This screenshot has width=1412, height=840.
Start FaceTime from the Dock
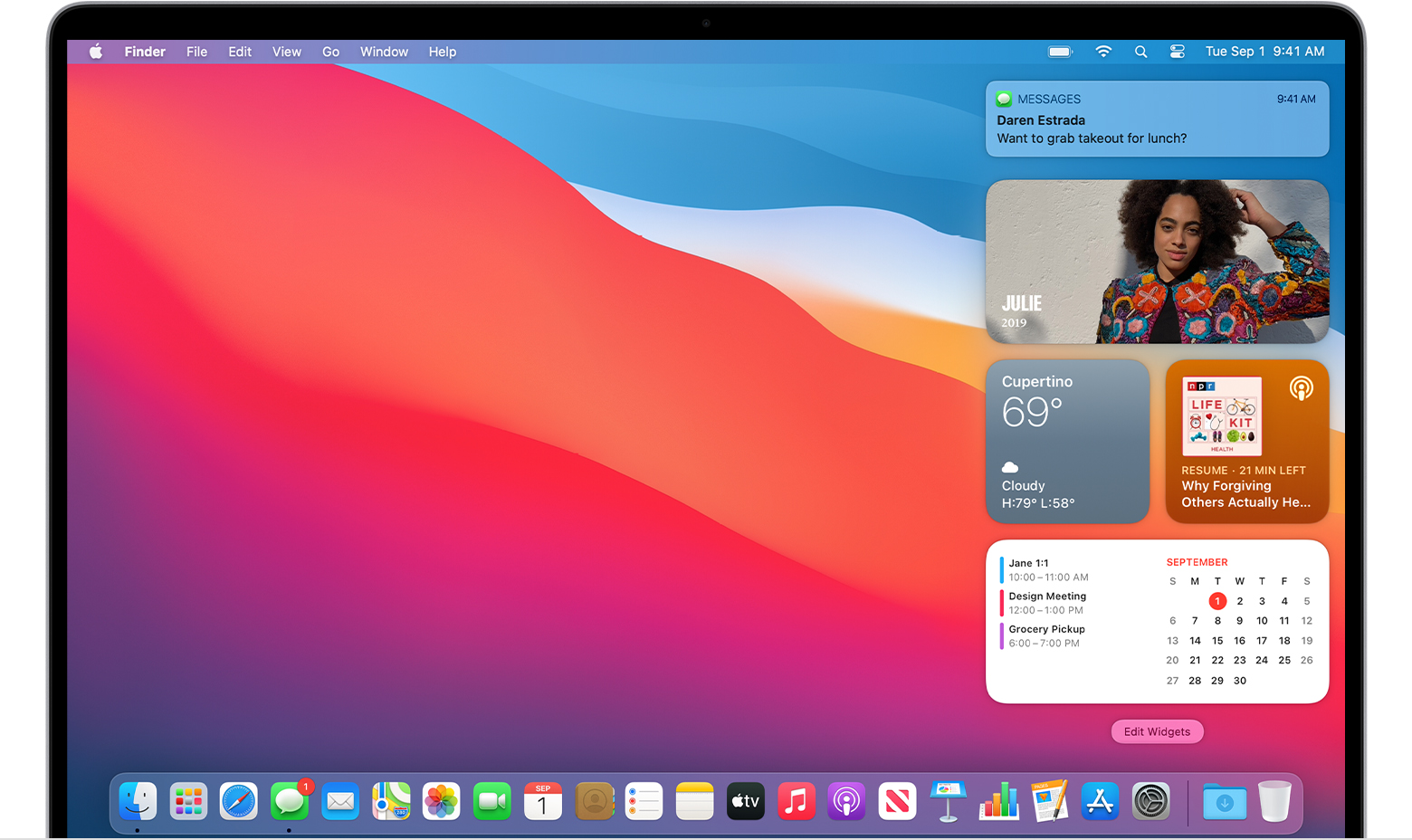491,801
